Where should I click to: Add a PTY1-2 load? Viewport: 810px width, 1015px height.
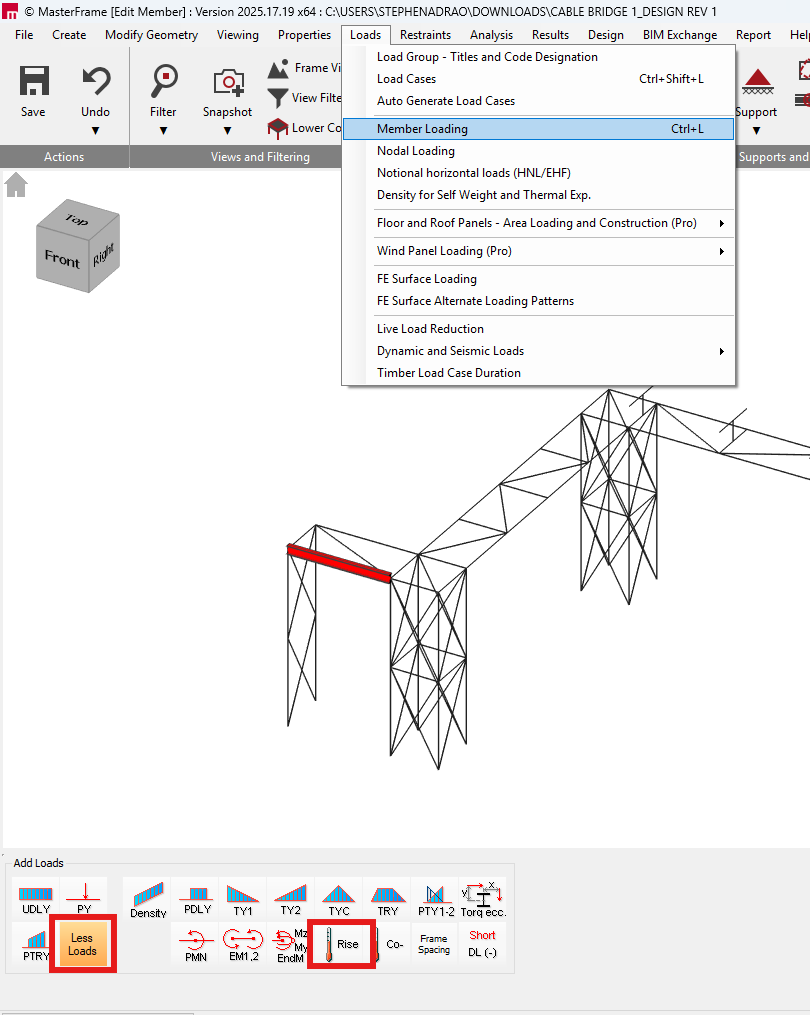click(436, 898)
